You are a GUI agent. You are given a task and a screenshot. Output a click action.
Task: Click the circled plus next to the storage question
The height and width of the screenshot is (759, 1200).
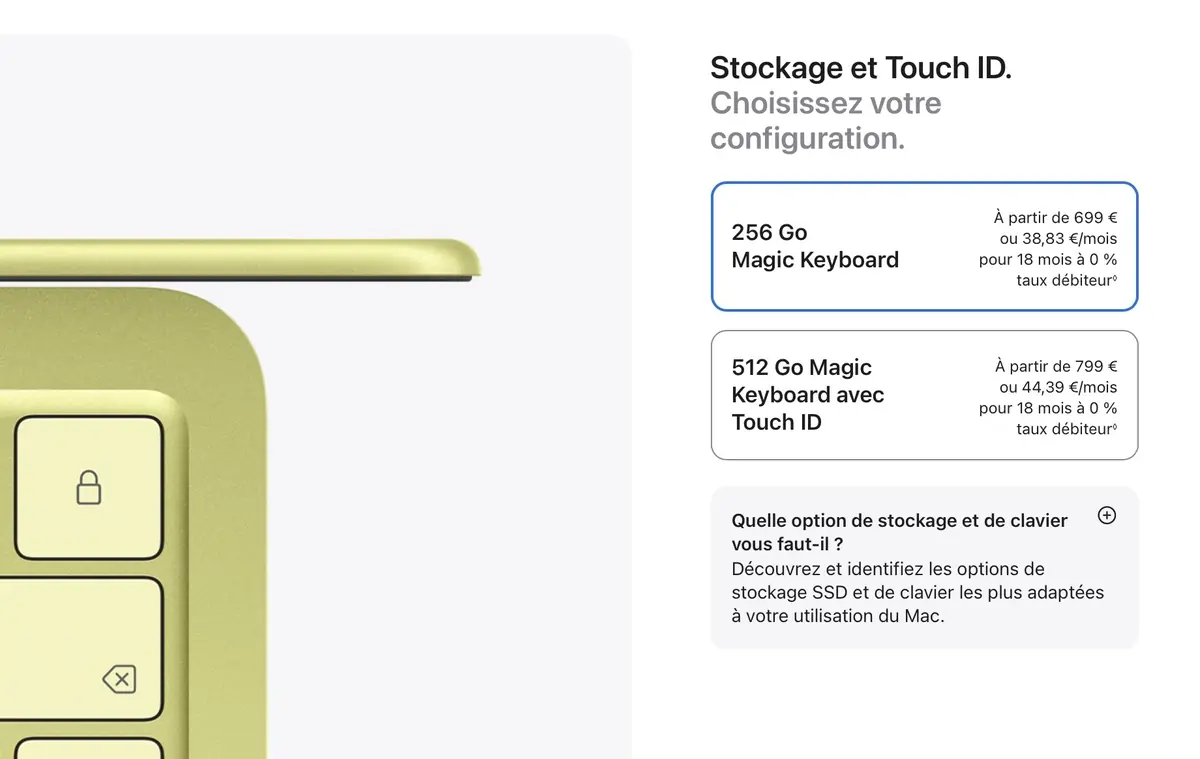click(1106, 516)
